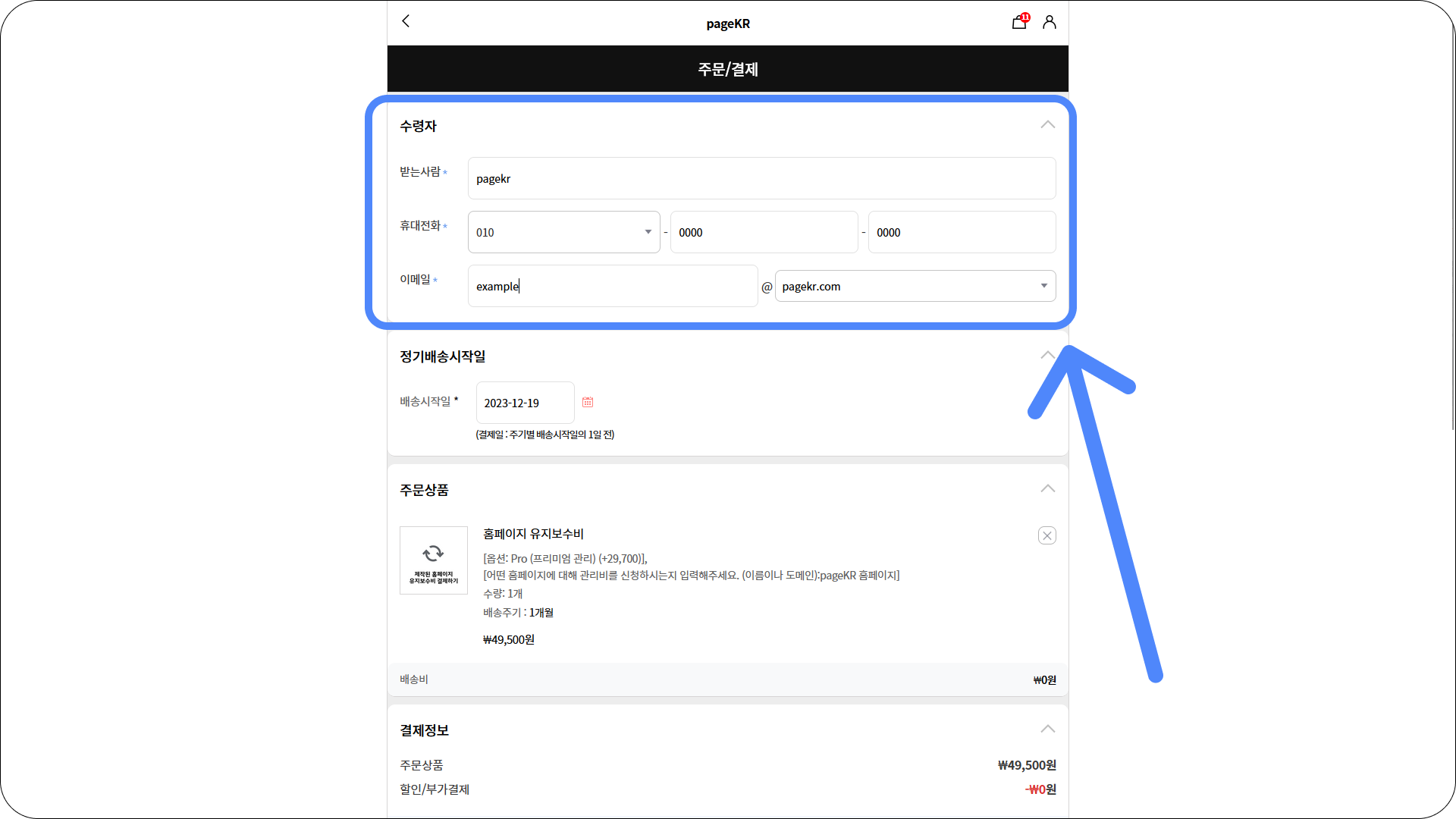Click the 받는사람 name field
1456x819 pixels.
pyautogui.click(x=761, y=179)
